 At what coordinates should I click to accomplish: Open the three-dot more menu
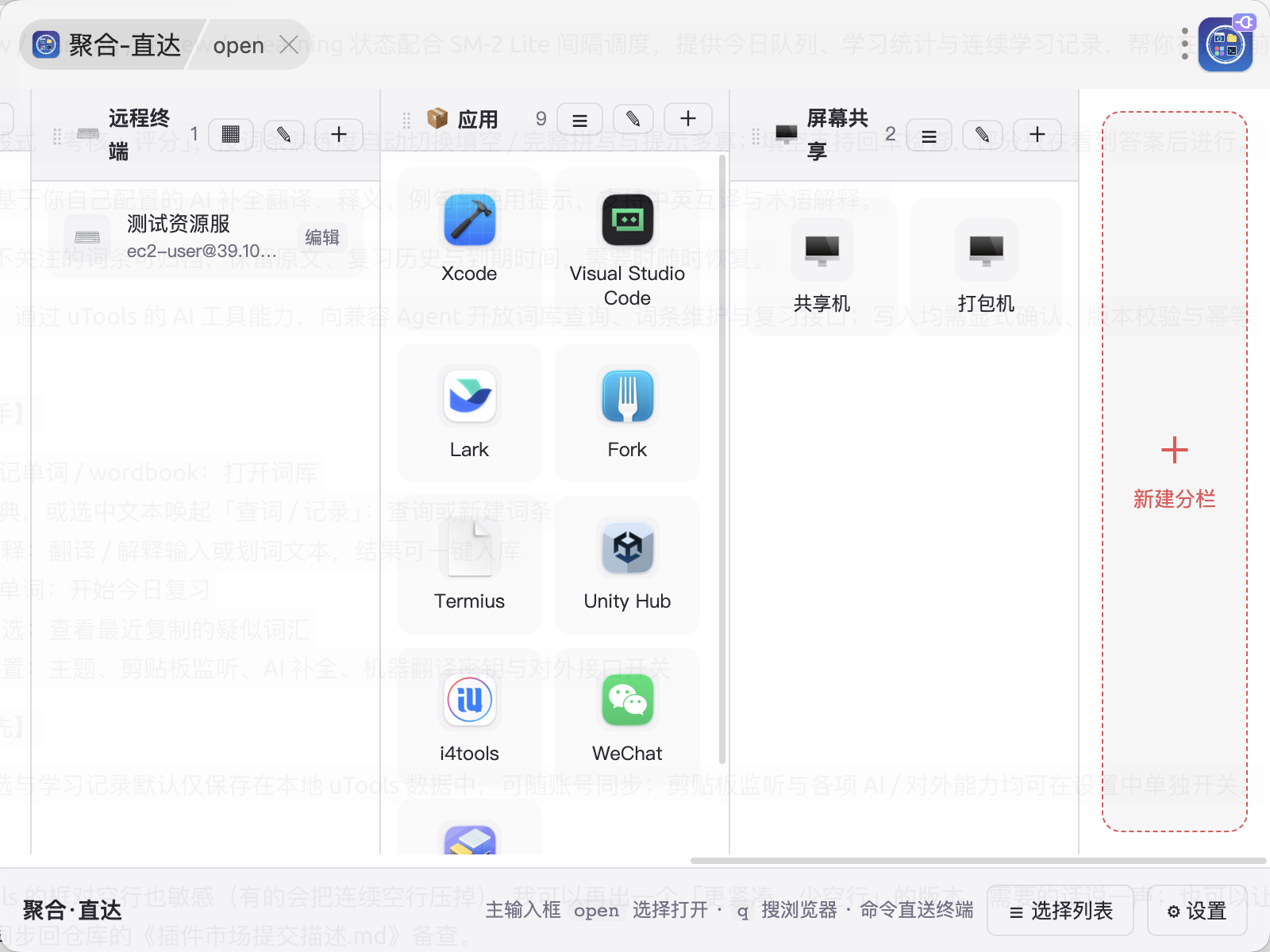[1184, 44]
